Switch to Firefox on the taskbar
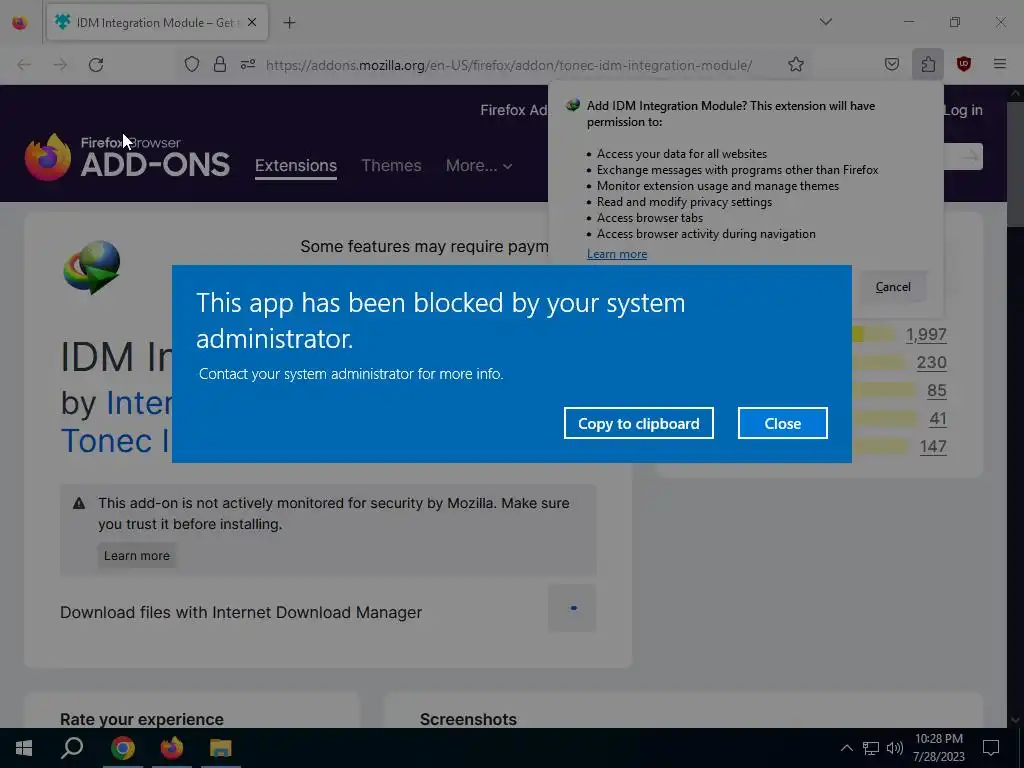 point(172,748)
